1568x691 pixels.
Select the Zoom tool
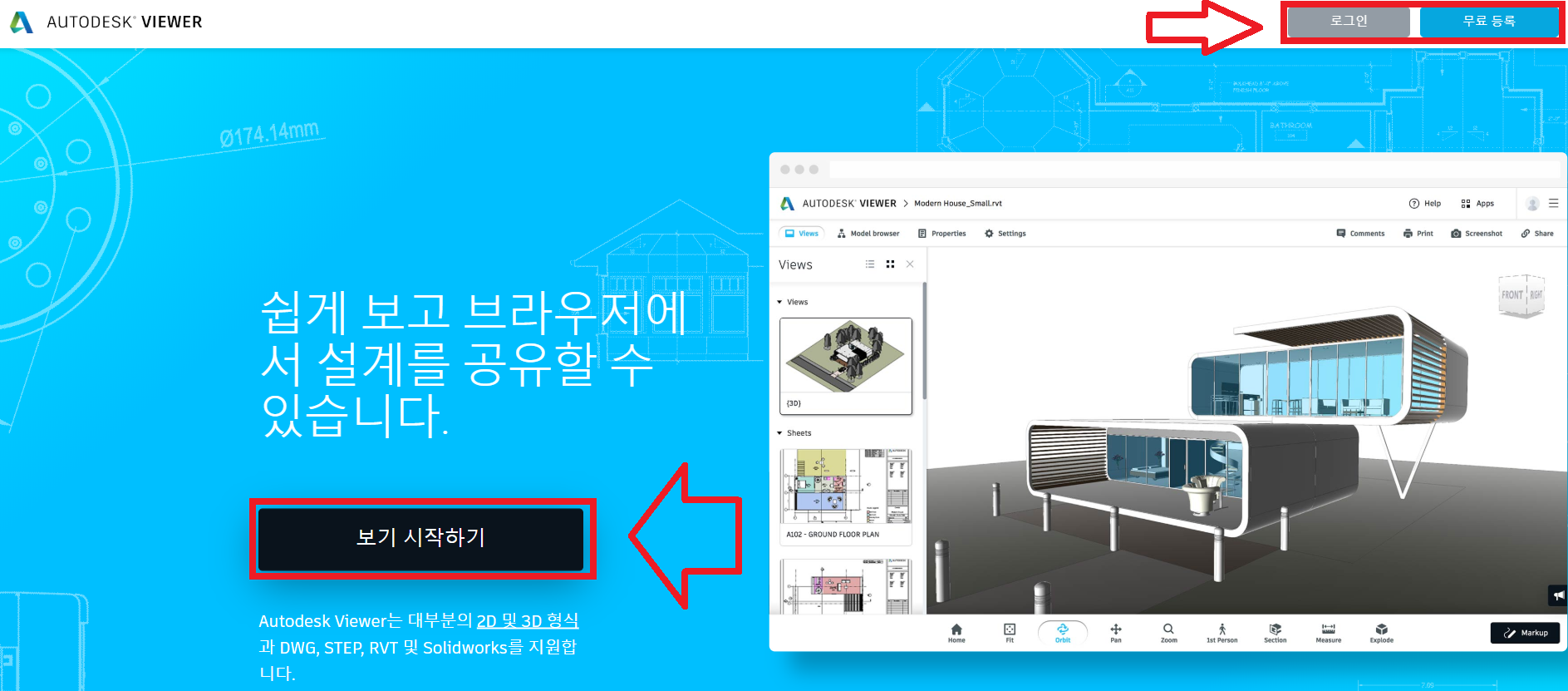point(1169,633)
